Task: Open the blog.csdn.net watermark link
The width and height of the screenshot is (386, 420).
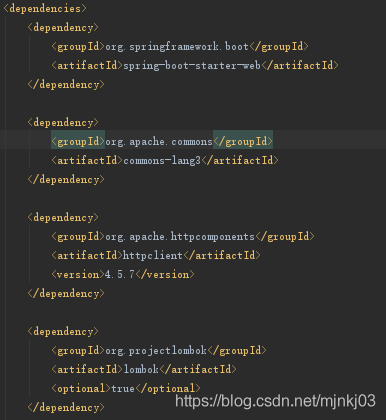Action: (x=275, y=401)
